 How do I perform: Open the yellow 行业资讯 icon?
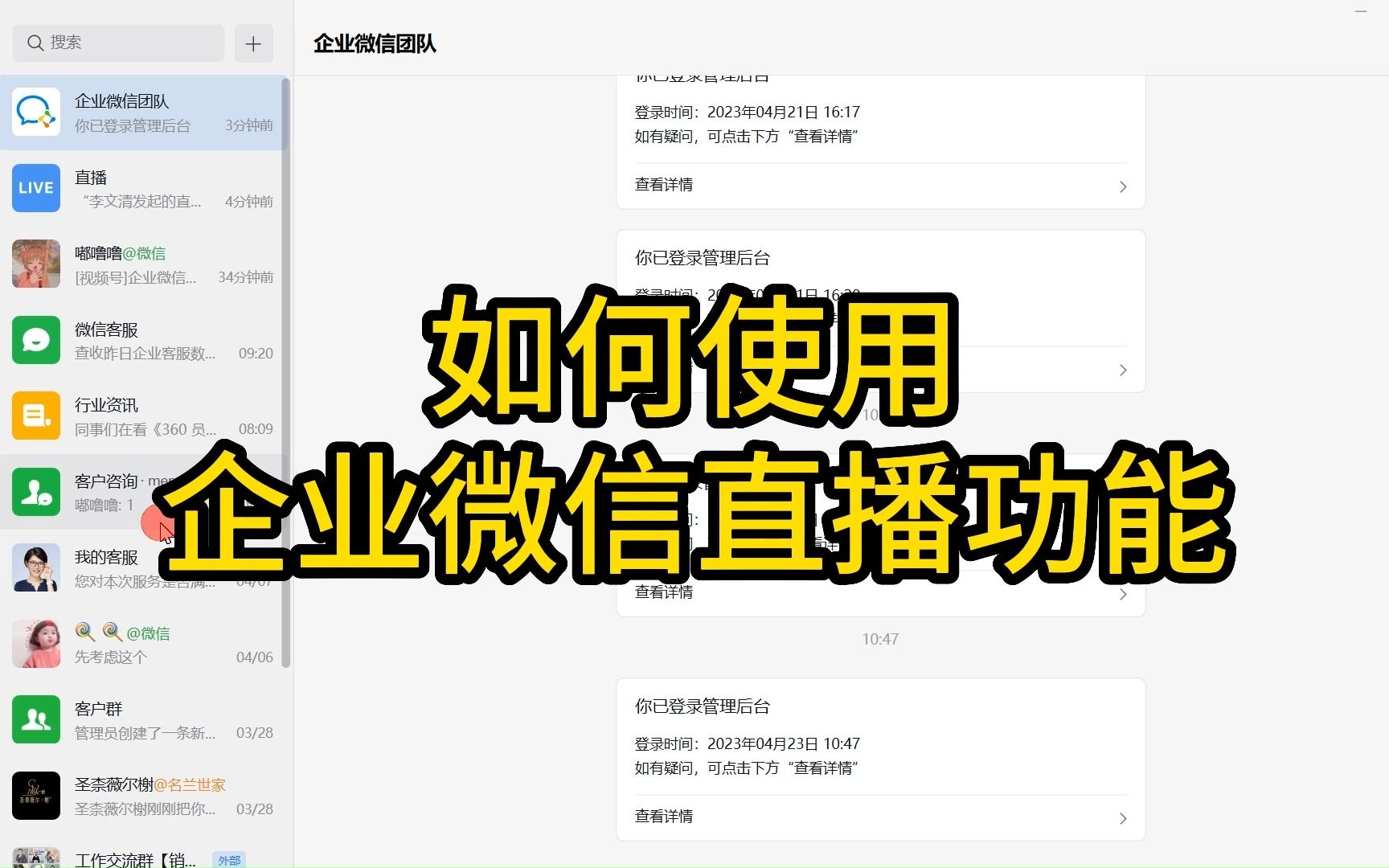coord(36,416)
